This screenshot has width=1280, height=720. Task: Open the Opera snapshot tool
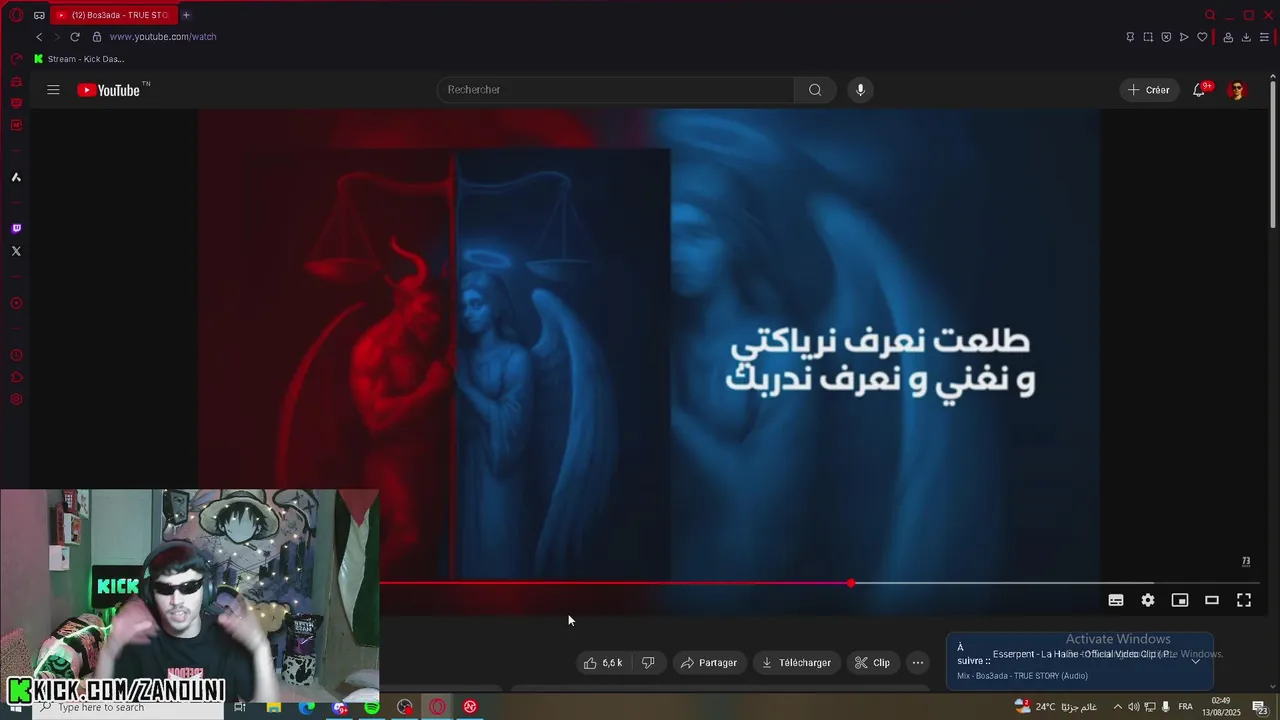[x=1148, y=37]
